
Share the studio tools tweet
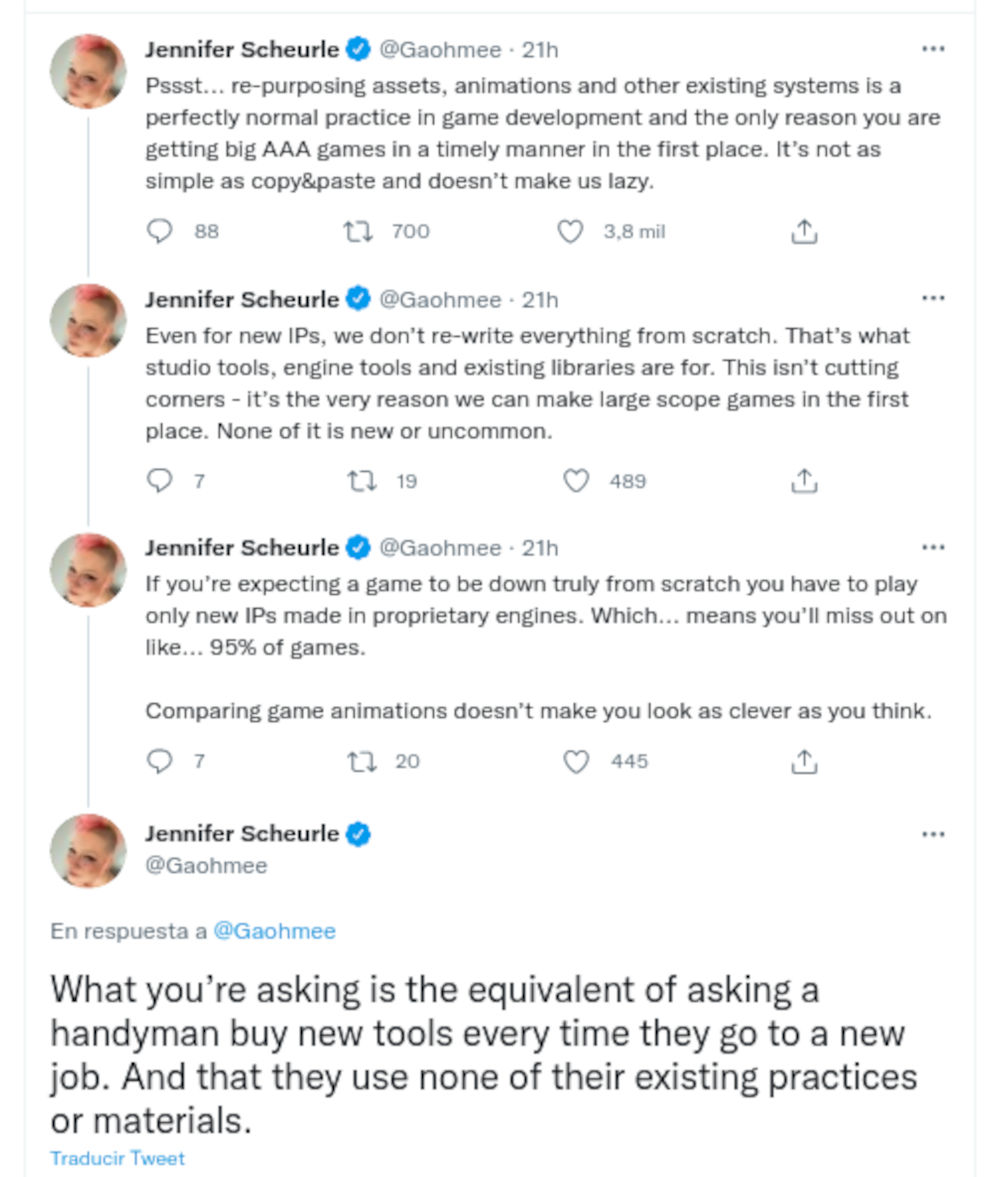click(805, 481)
